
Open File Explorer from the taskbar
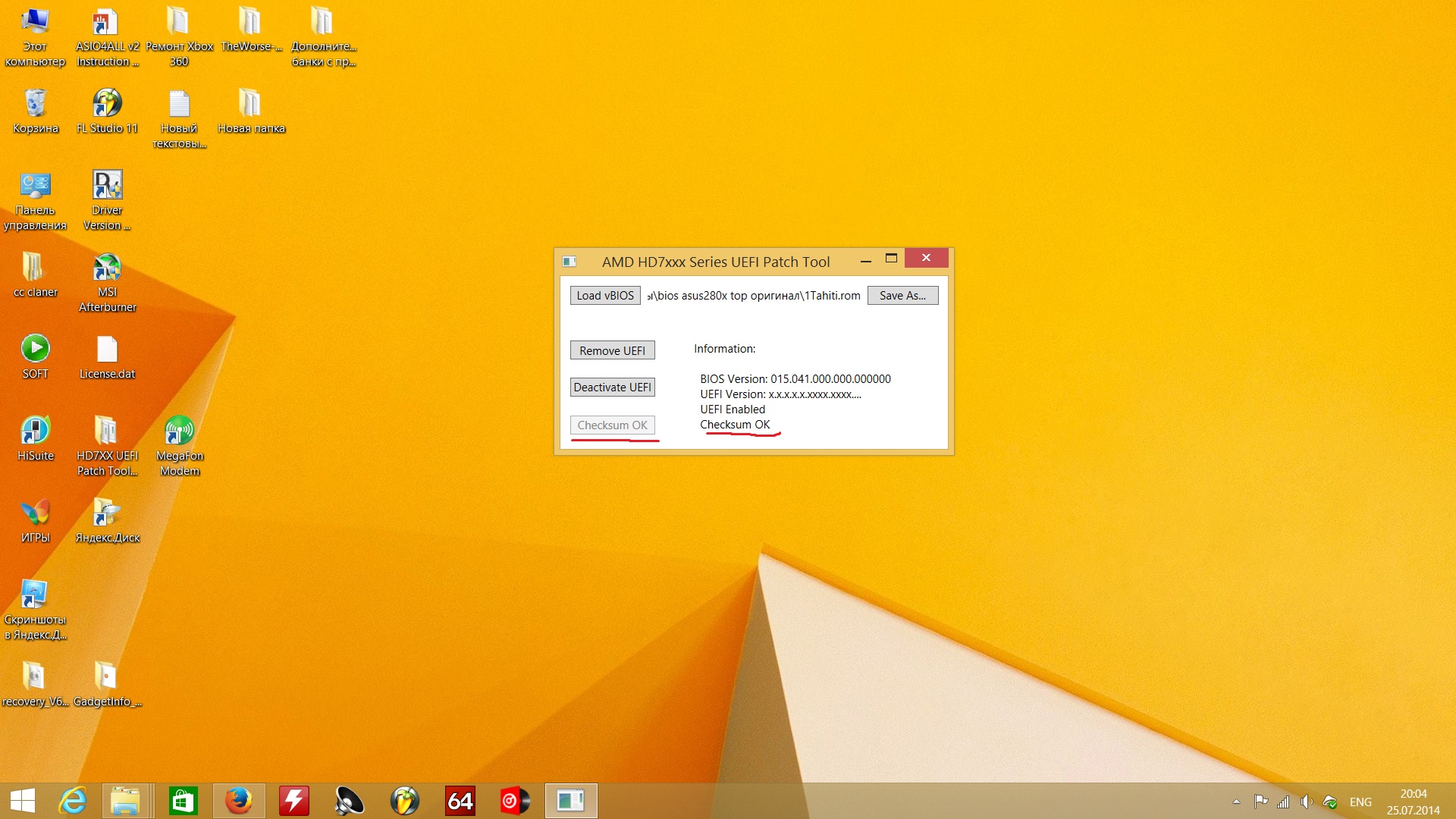point(126,801)
